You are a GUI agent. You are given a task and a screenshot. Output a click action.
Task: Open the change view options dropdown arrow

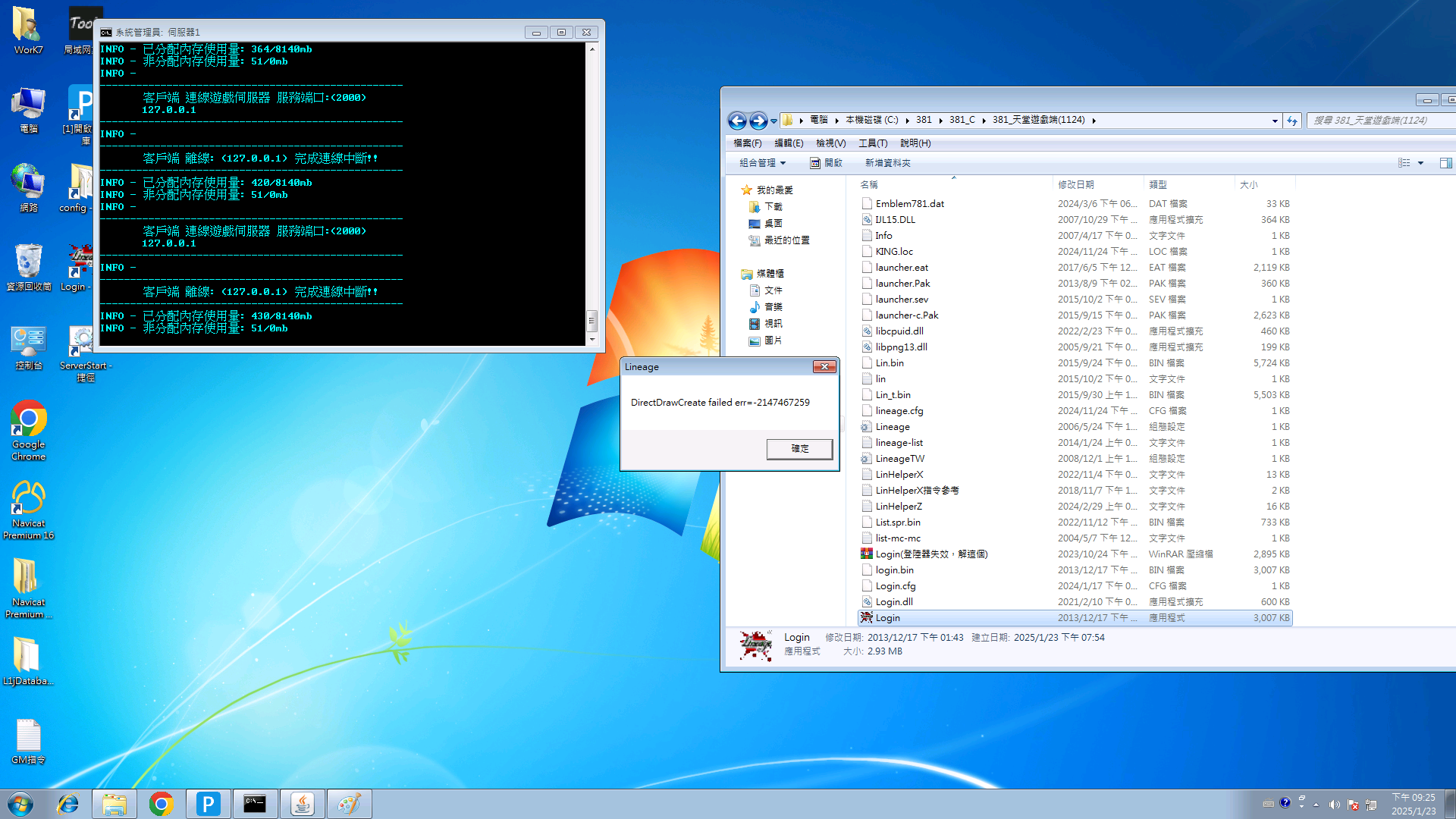(1421, 163)
